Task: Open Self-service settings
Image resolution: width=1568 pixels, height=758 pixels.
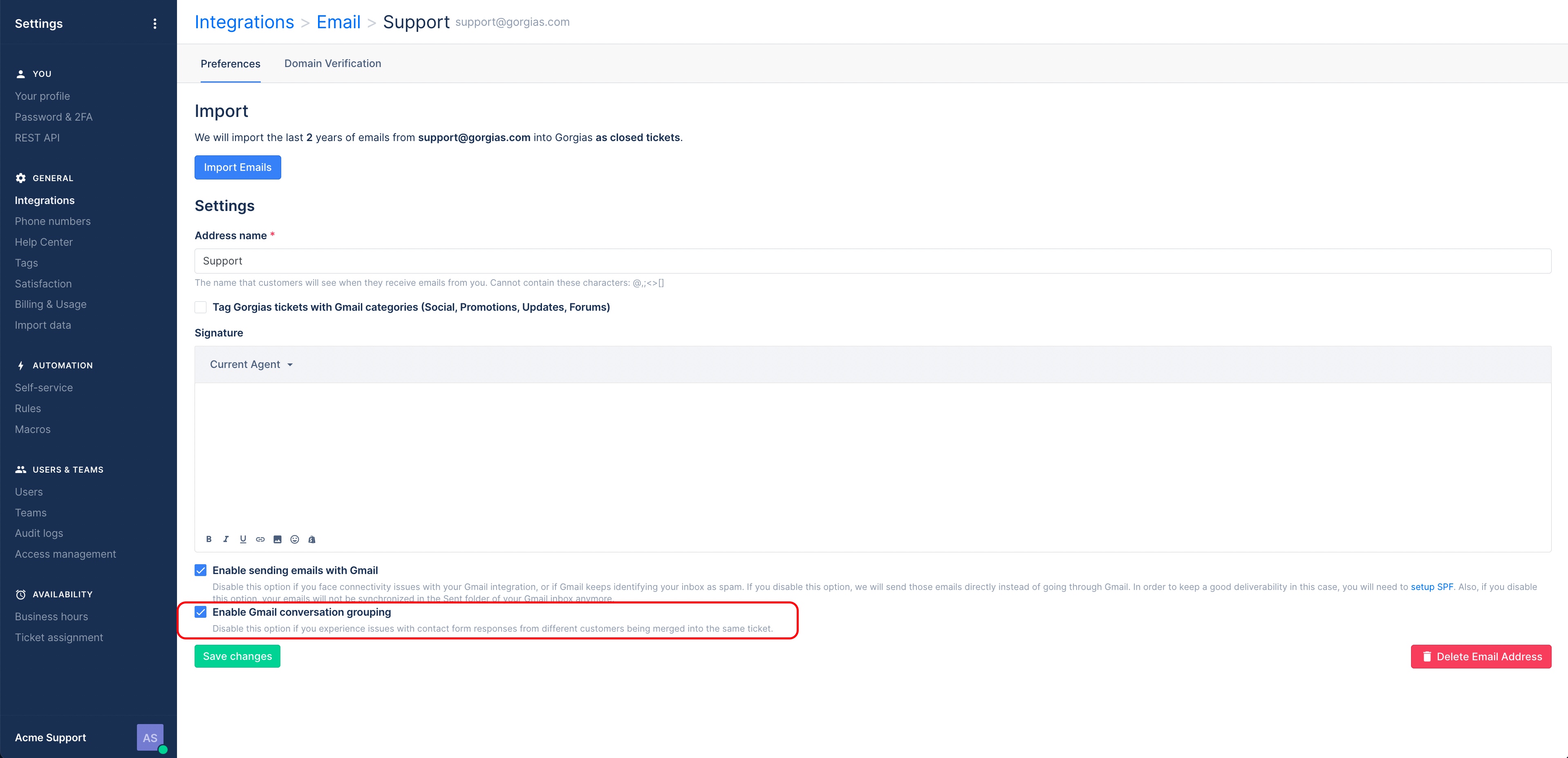Action: click(x=44, y=388)
